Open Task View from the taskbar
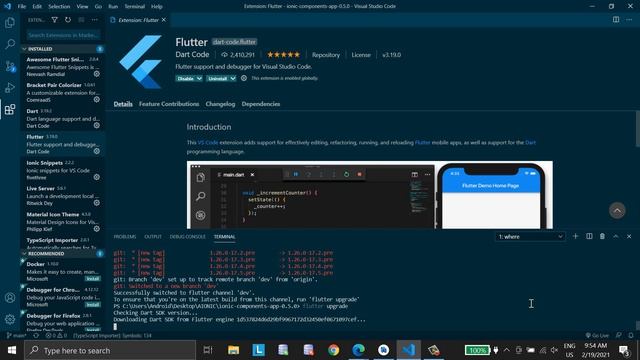This screenshot has height=360, width=640. [208, 350]
